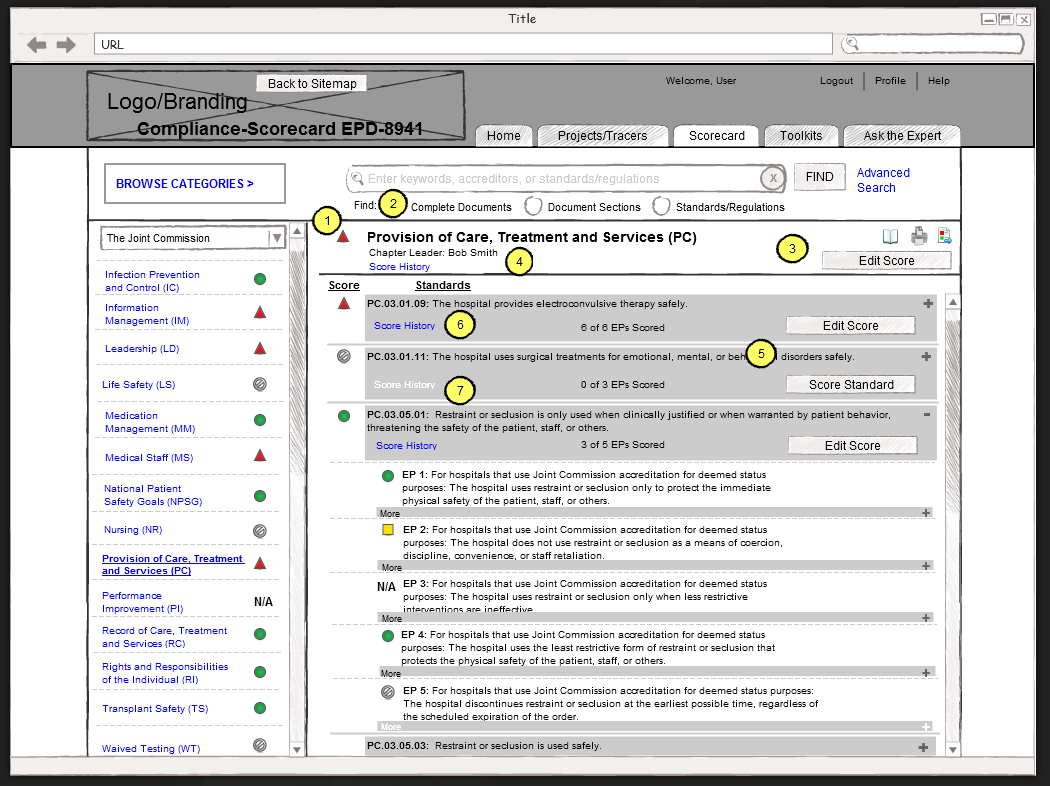The height and width of the screenshot is (786, 1050).
Task: Click the FIND button
Action: [820, 177]
